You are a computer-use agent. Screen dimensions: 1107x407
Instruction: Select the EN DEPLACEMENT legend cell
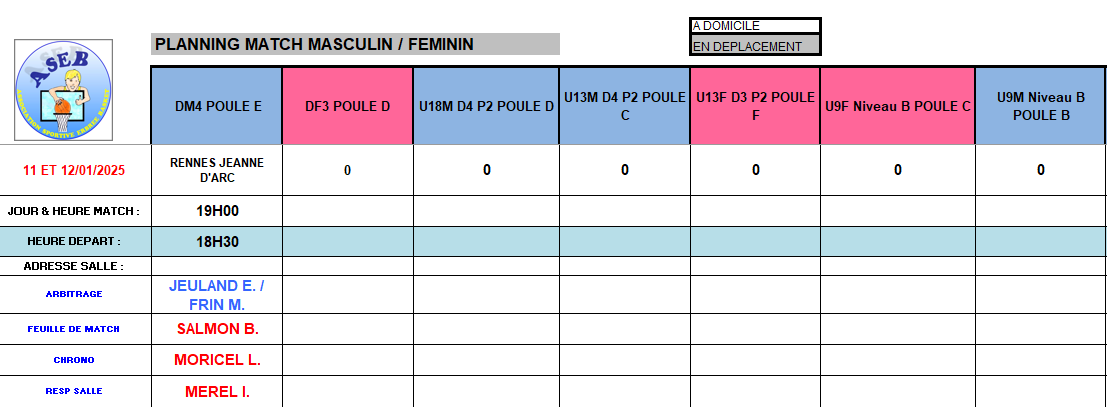click(755, 46)
